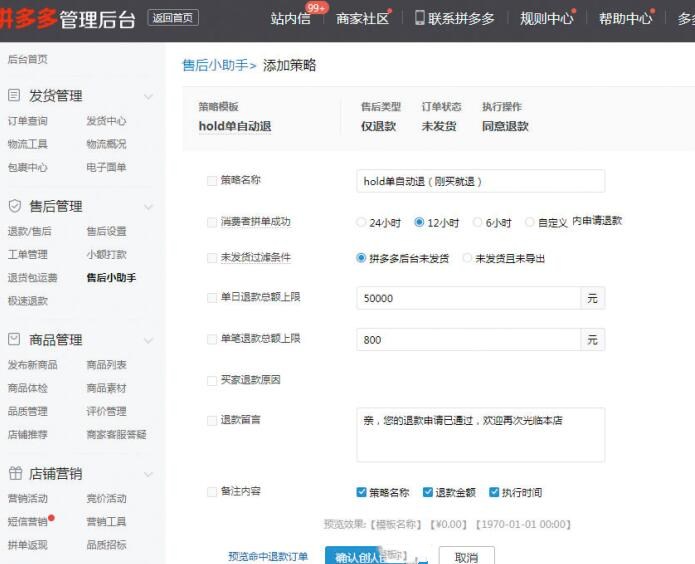
Task: Tick the checkbox beside 退款留言
Action: (212, 420)
